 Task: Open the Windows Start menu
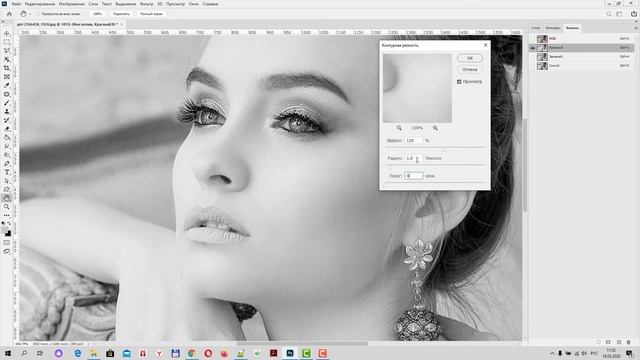click(7, 353)
